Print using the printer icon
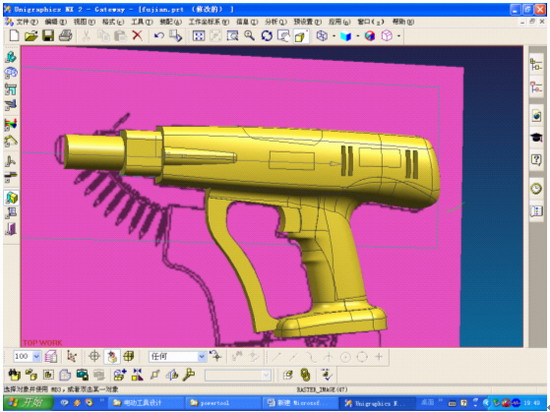 (65, 35)
